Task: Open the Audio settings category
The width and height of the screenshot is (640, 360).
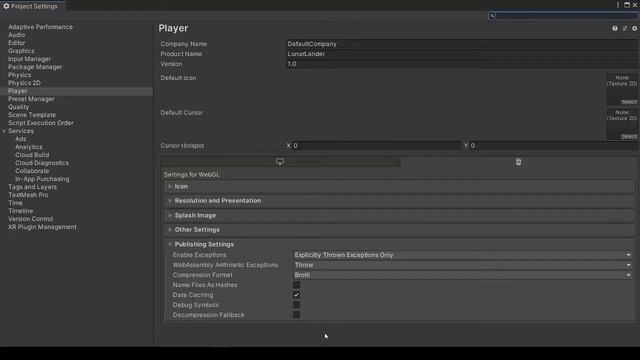Action: pos(17,35)
